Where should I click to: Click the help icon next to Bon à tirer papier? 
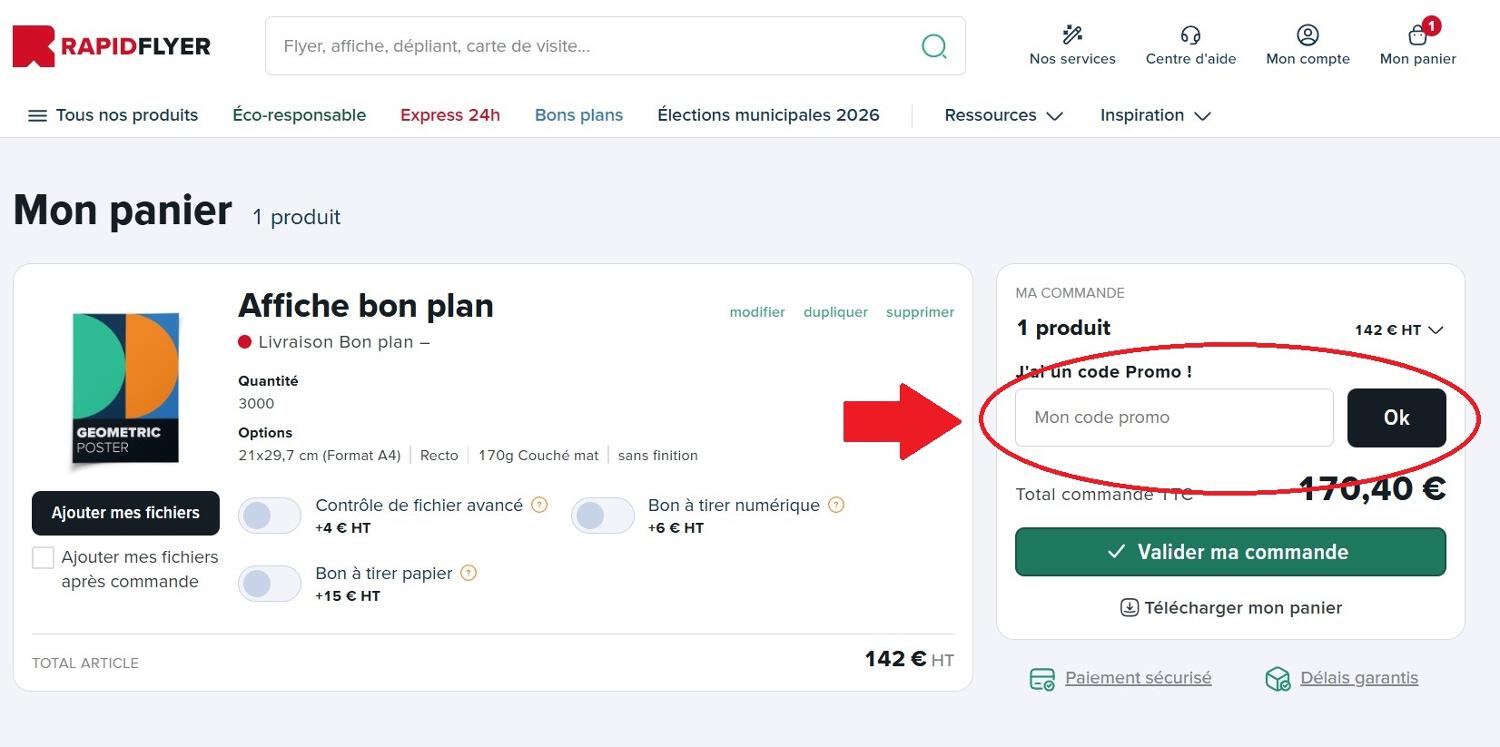click(x=467, y=573)
